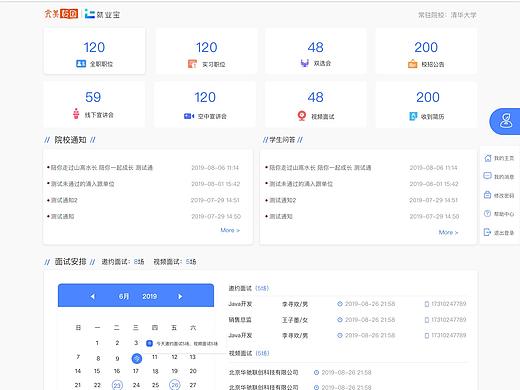This screenshot has height=390, width=520.
Task: Click the 视频面试 count in 面试安排 header
Action: click(x=191, y=262)
